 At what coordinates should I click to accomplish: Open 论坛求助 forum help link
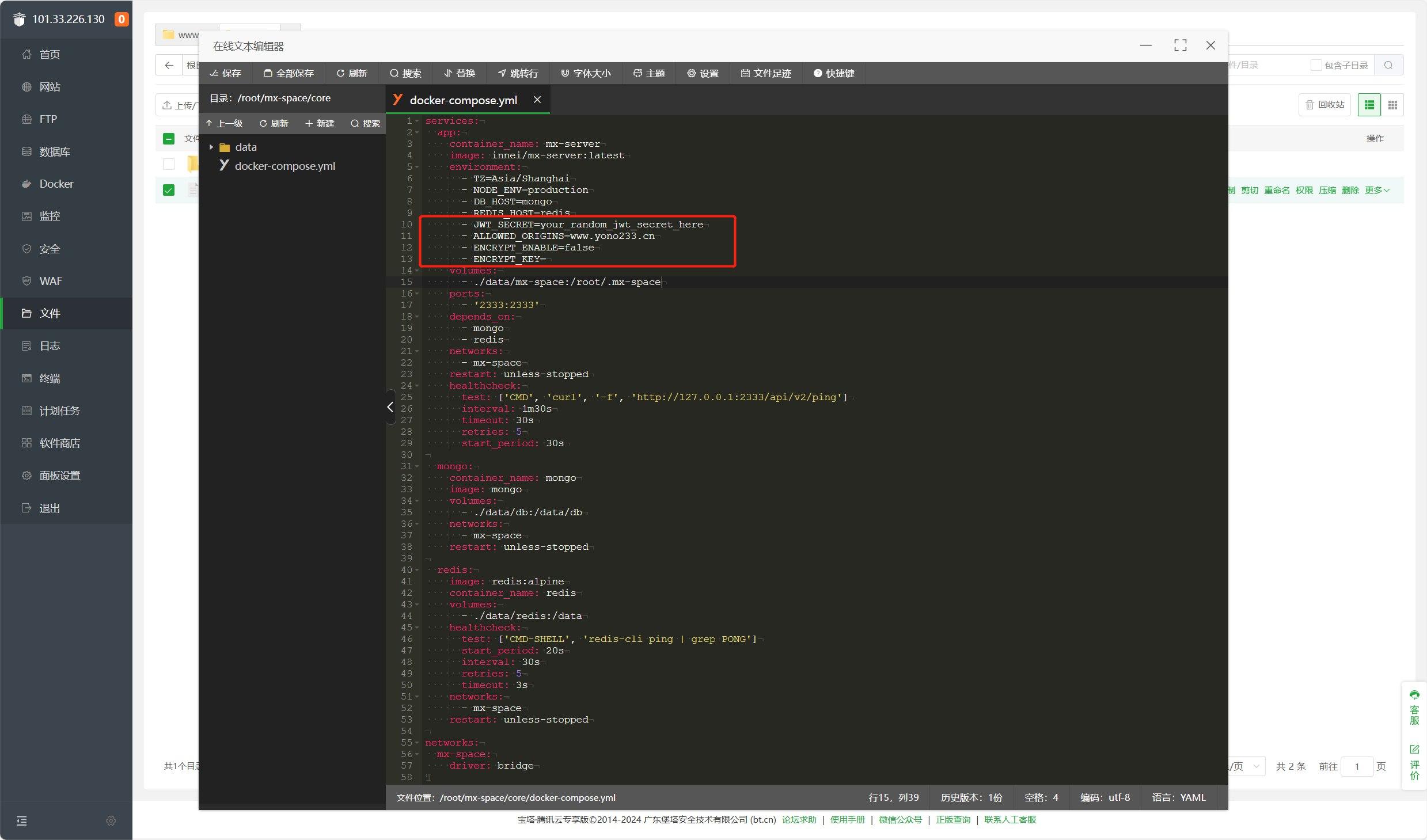coord(799,819)
